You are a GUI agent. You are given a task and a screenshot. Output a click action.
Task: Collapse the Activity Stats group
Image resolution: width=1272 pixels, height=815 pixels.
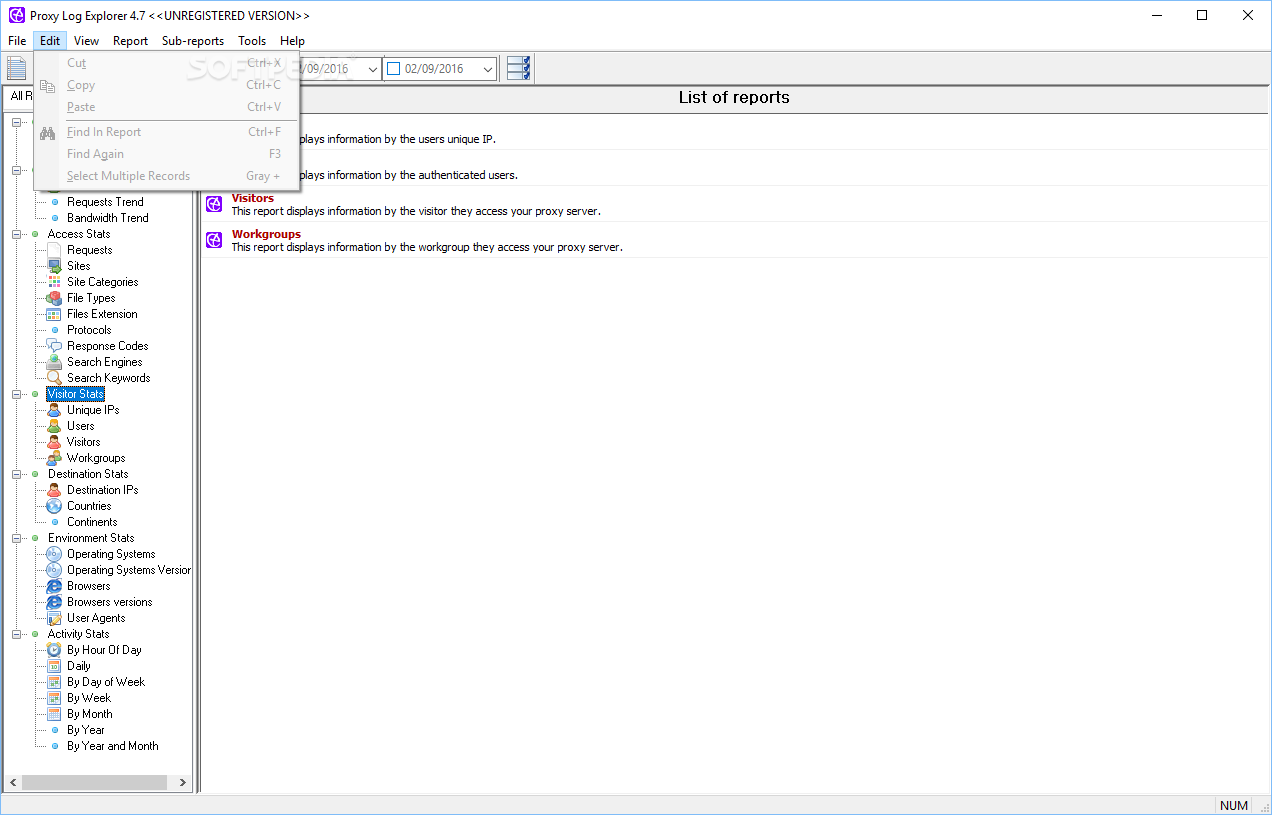(17, 634)
